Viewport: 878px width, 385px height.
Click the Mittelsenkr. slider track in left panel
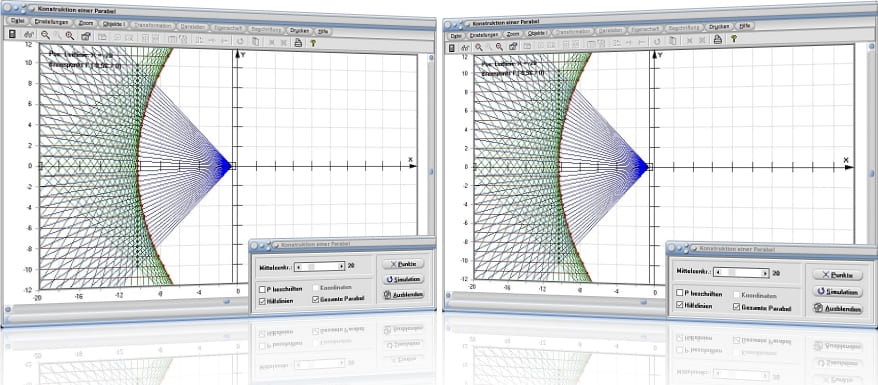tap(320, 267)
